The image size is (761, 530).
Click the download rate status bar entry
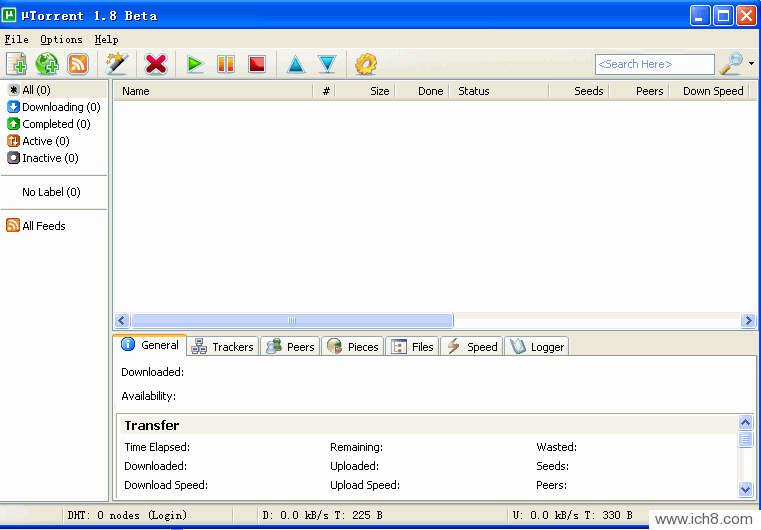click(x=322, y=515)
